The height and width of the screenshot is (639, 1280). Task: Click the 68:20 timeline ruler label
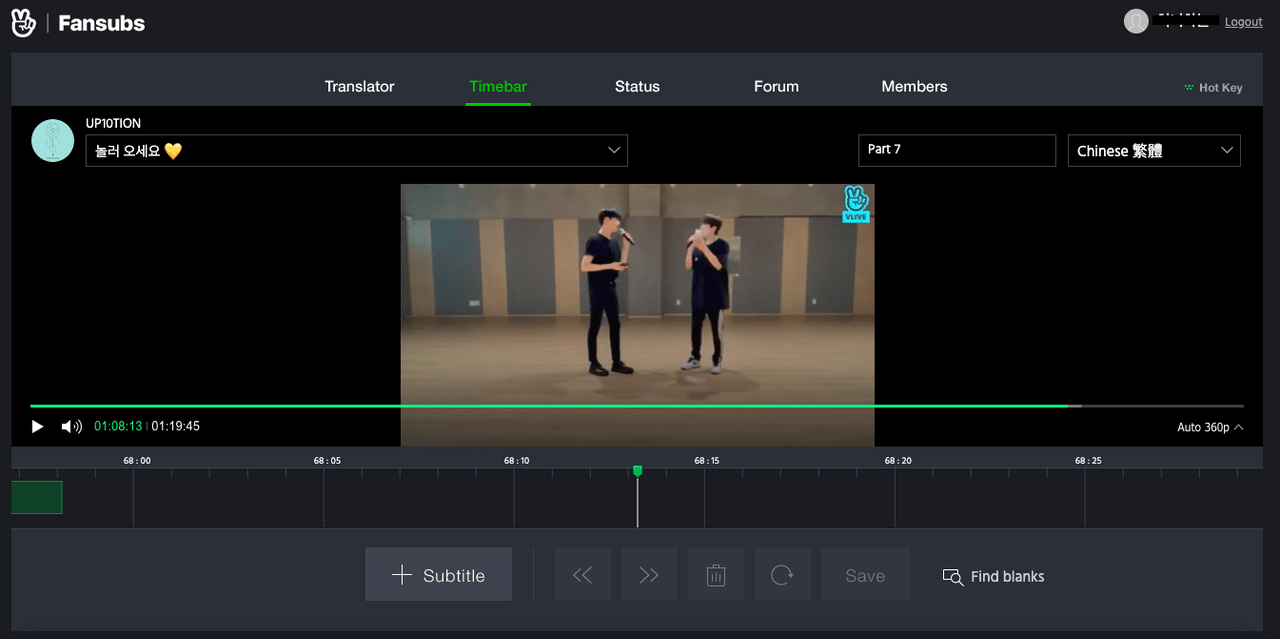[898, 461]
